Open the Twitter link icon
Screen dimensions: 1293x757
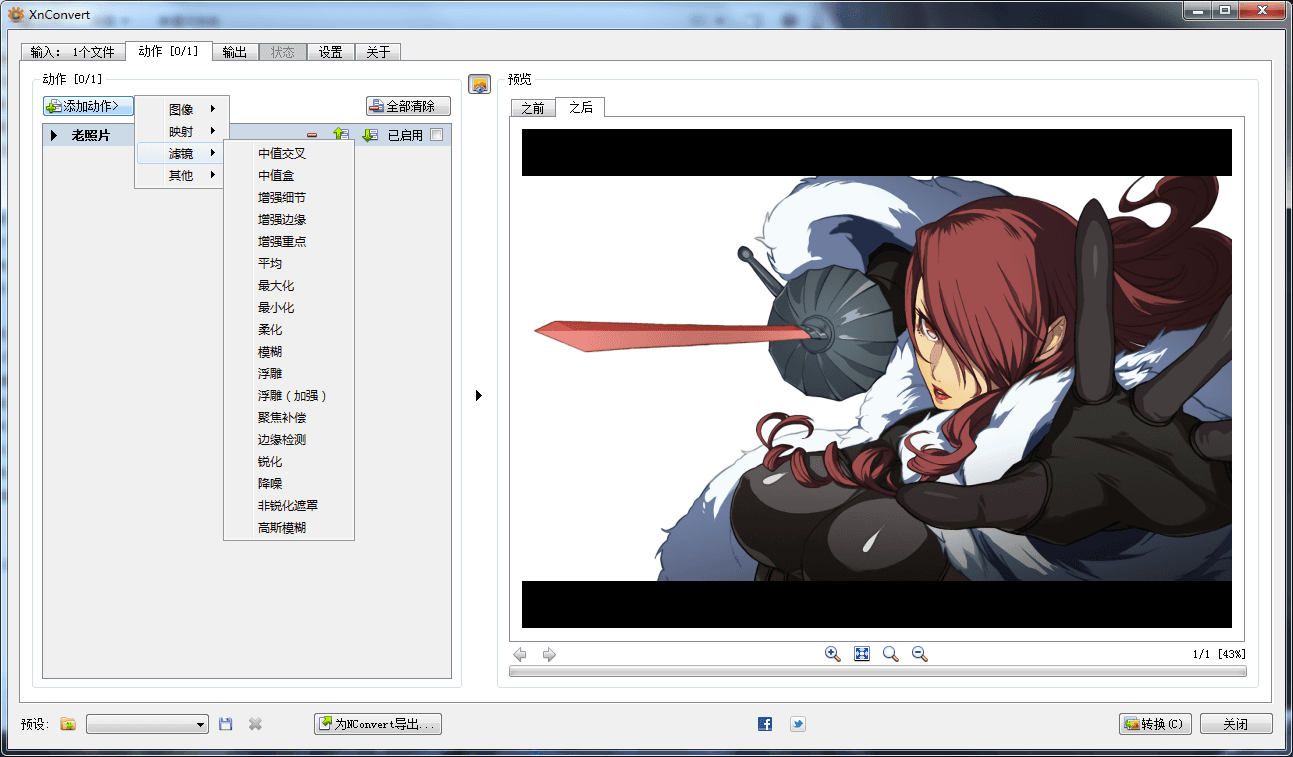click(797, 724)
